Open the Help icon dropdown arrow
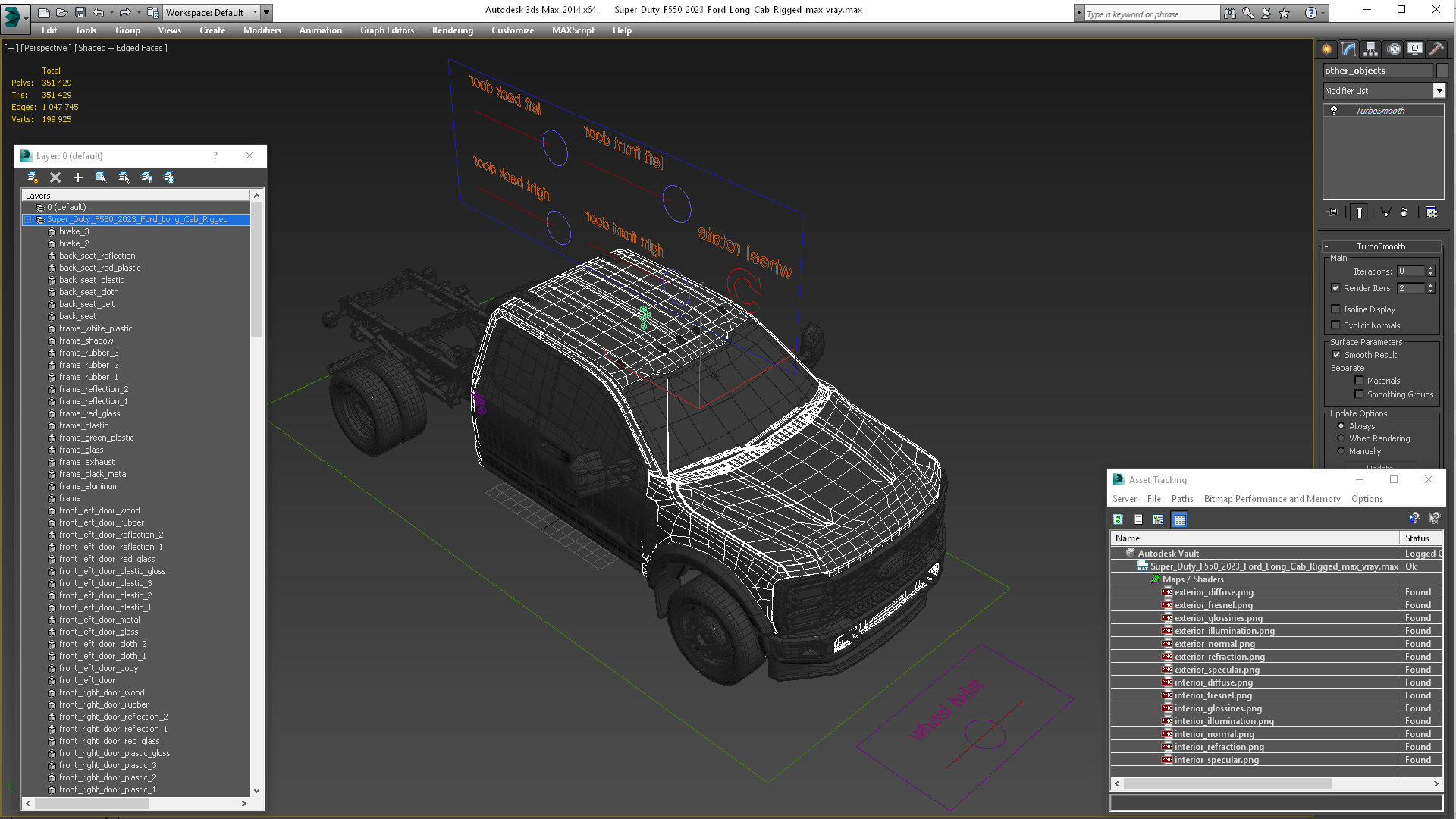The image size is (1456, 819). (x=1323, y=13)
